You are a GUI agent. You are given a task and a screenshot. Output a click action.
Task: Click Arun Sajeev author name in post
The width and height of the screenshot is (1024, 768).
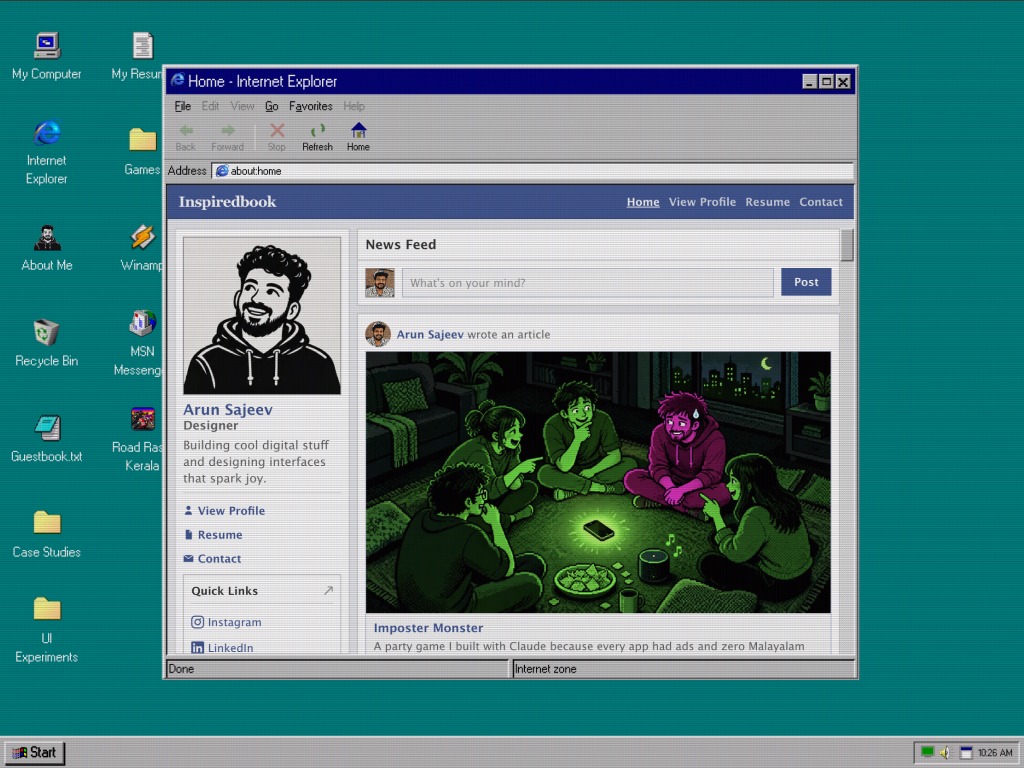(430, 334)
